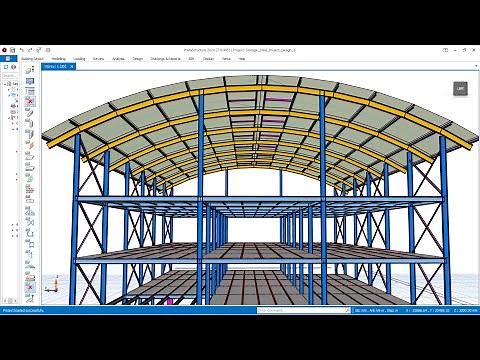Viewport: 480px width, 360px height.
Task: Close the Storey 1 (3D) view tab
Action: click(x=72, y=67)
